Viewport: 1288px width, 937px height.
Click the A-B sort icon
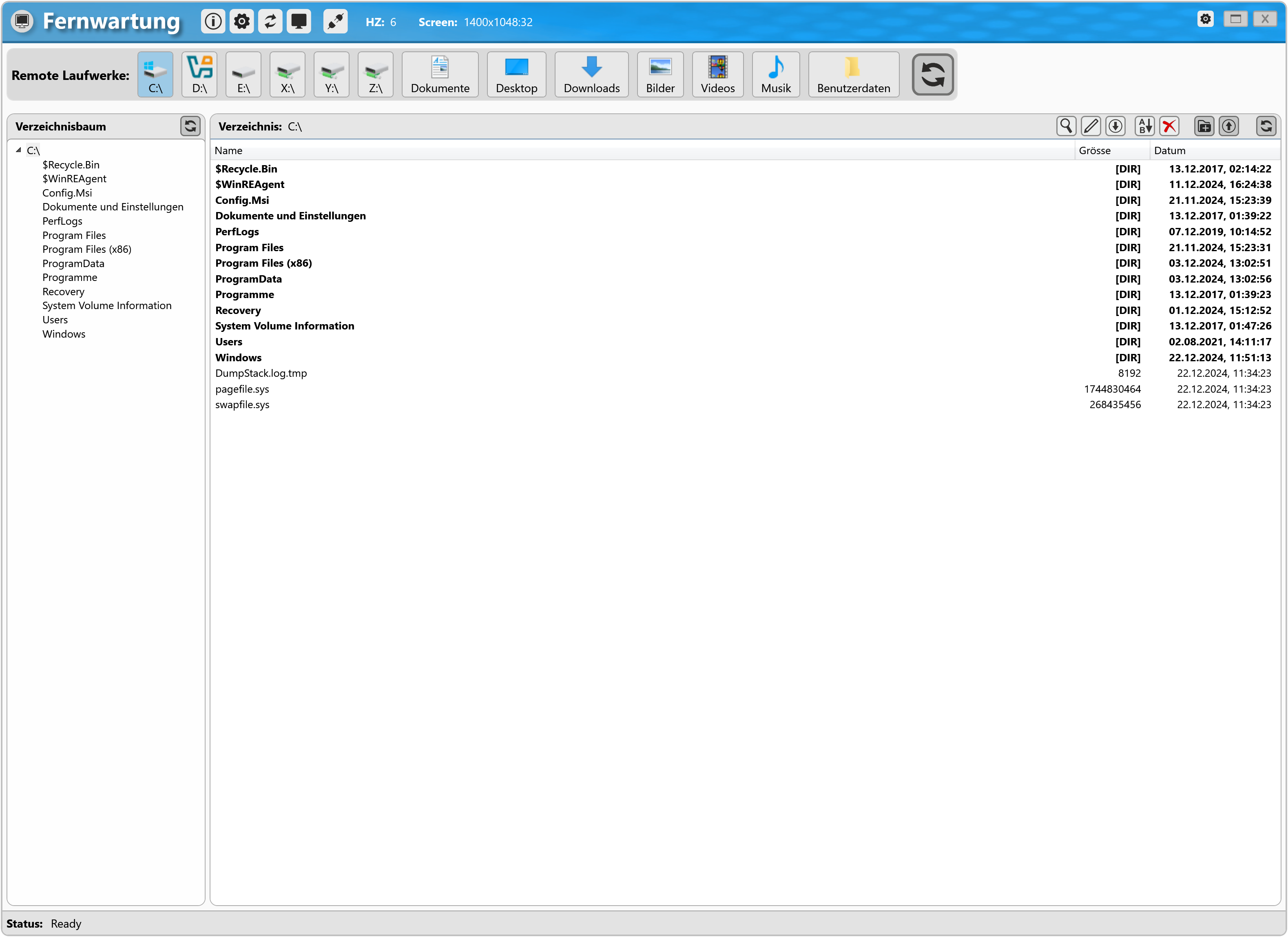point(1144,126)
